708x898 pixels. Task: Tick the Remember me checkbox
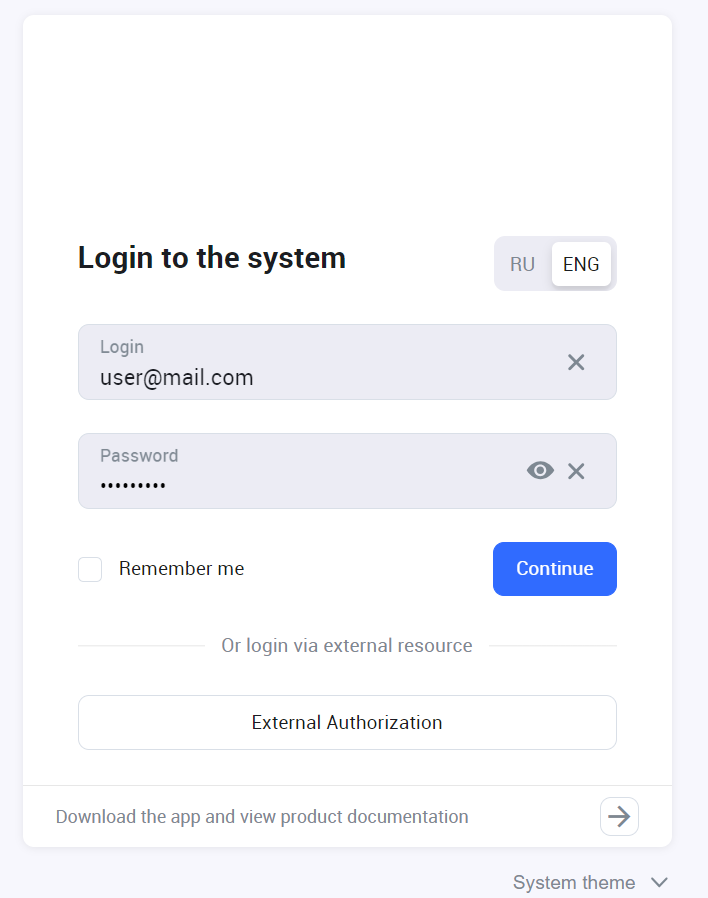point(90,569)
